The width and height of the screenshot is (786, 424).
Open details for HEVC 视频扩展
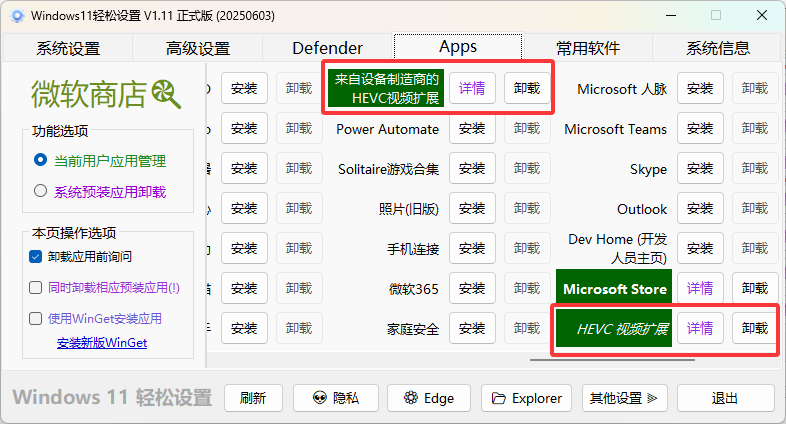point(700,328)
